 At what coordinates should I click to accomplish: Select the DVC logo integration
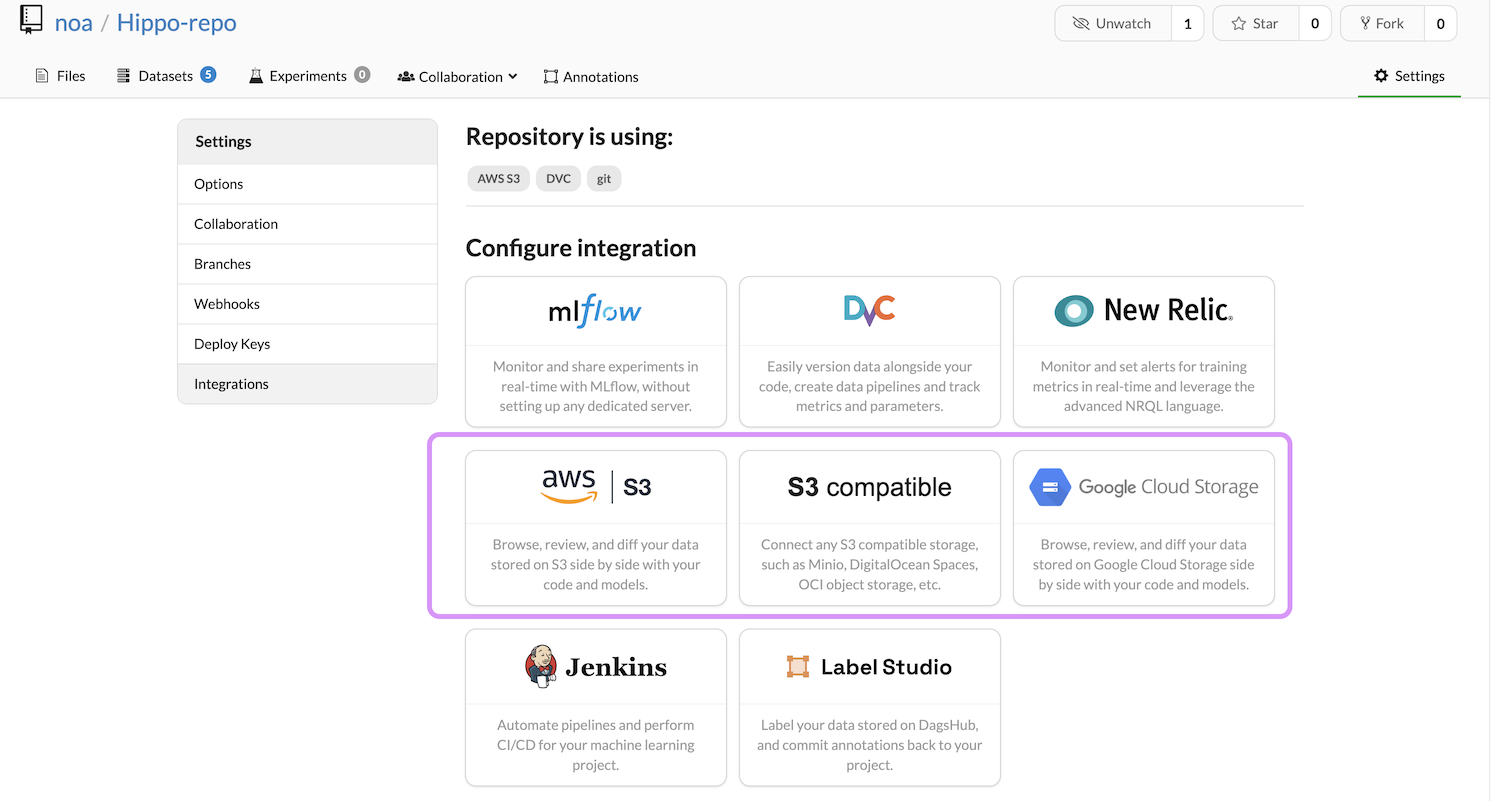click(x=869, y=311)
